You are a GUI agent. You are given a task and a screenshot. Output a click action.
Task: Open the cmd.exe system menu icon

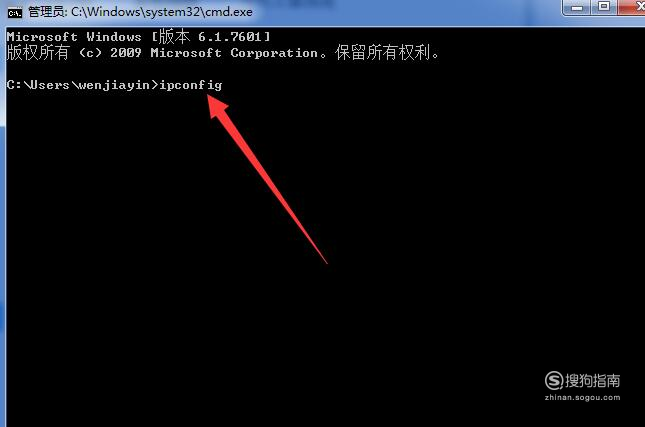[x=15, y=13]
